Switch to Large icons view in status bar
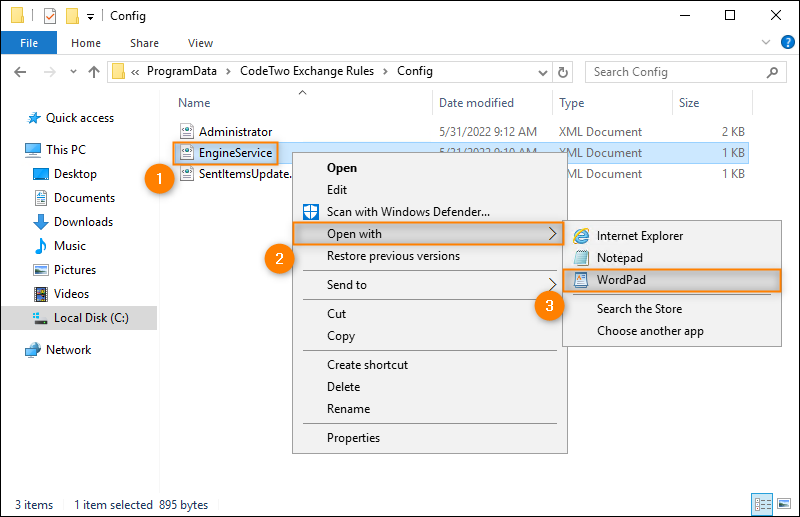 coord(784,504)
